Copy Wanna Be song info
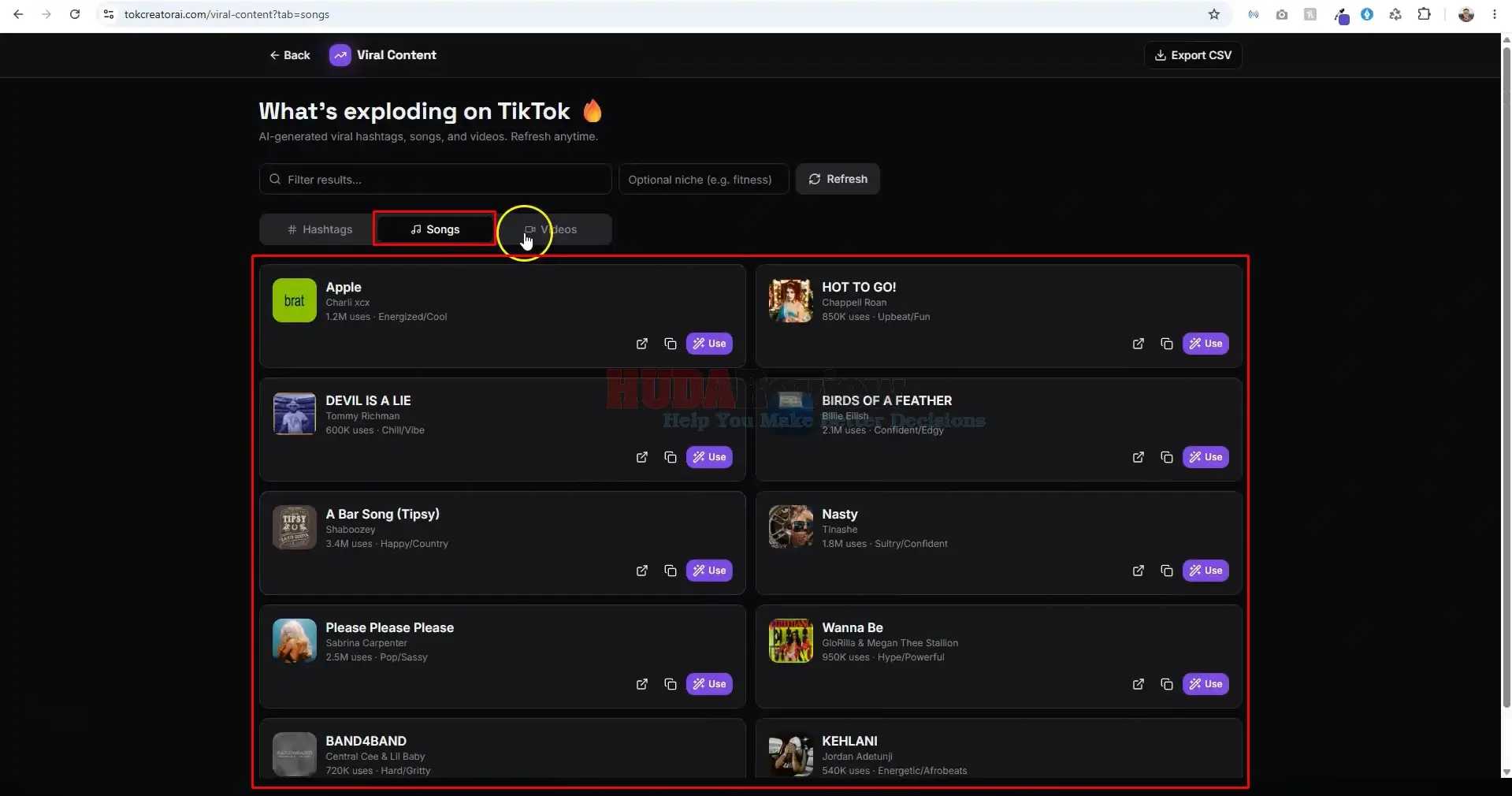The width and height of the screenshot is (1512, 796). 1167,684
